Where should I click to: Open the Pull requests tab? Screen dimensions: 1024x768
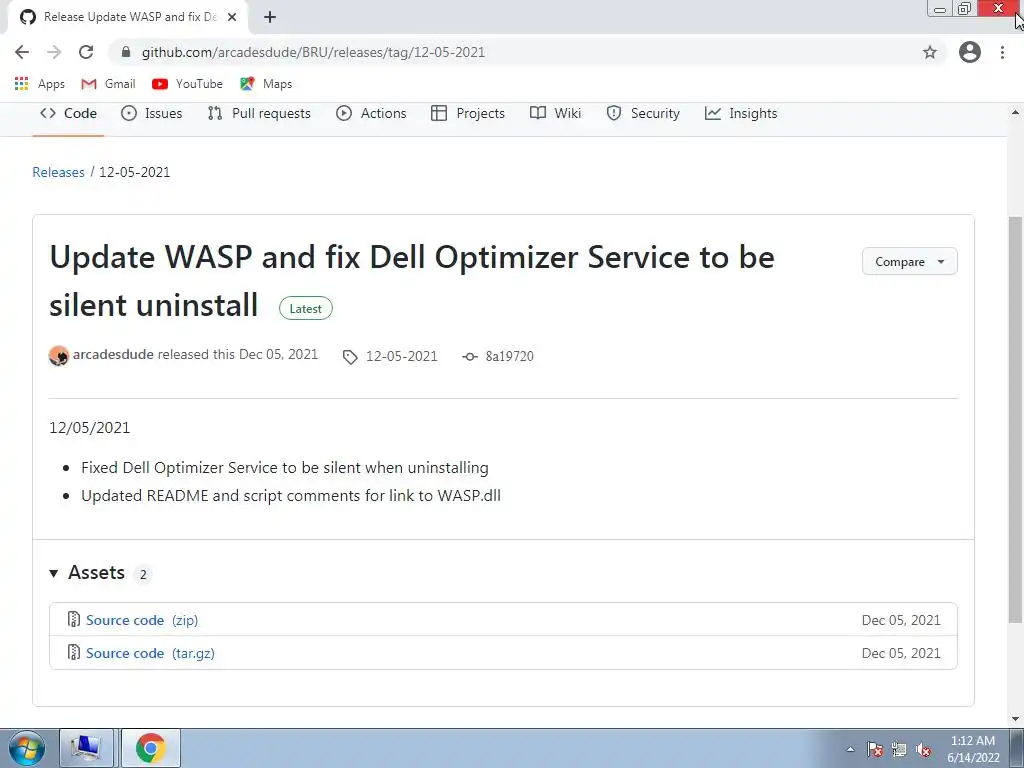[259, 114]
